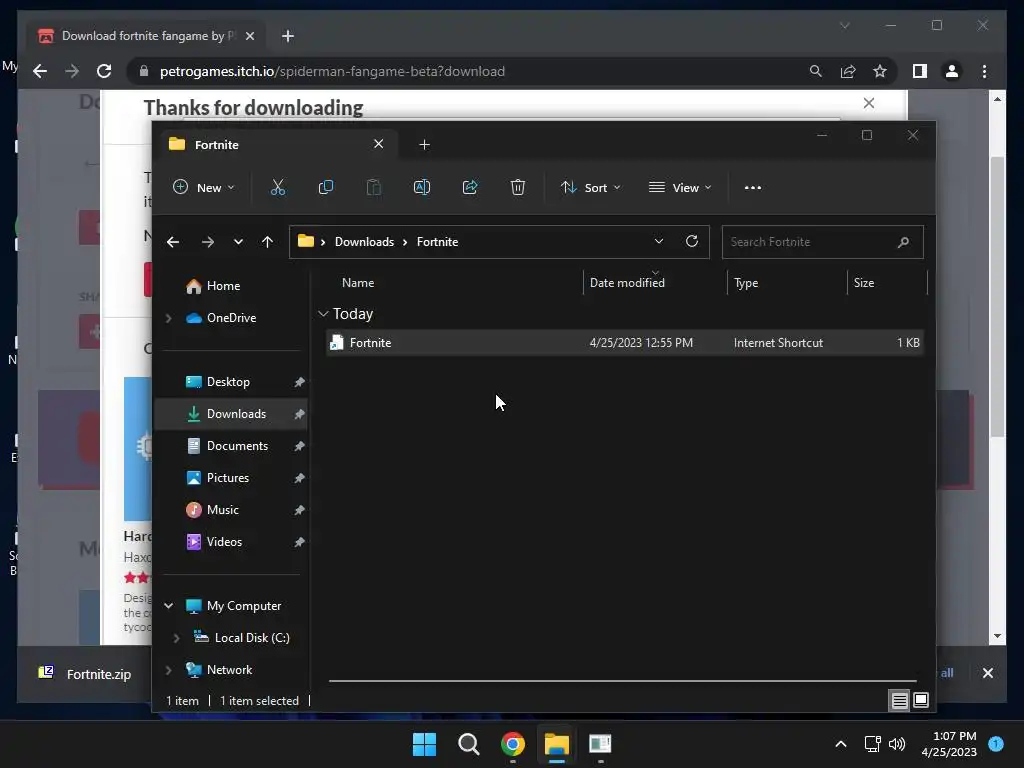
Task: Sort by Date modified column header
Action: tap(627, 283)
